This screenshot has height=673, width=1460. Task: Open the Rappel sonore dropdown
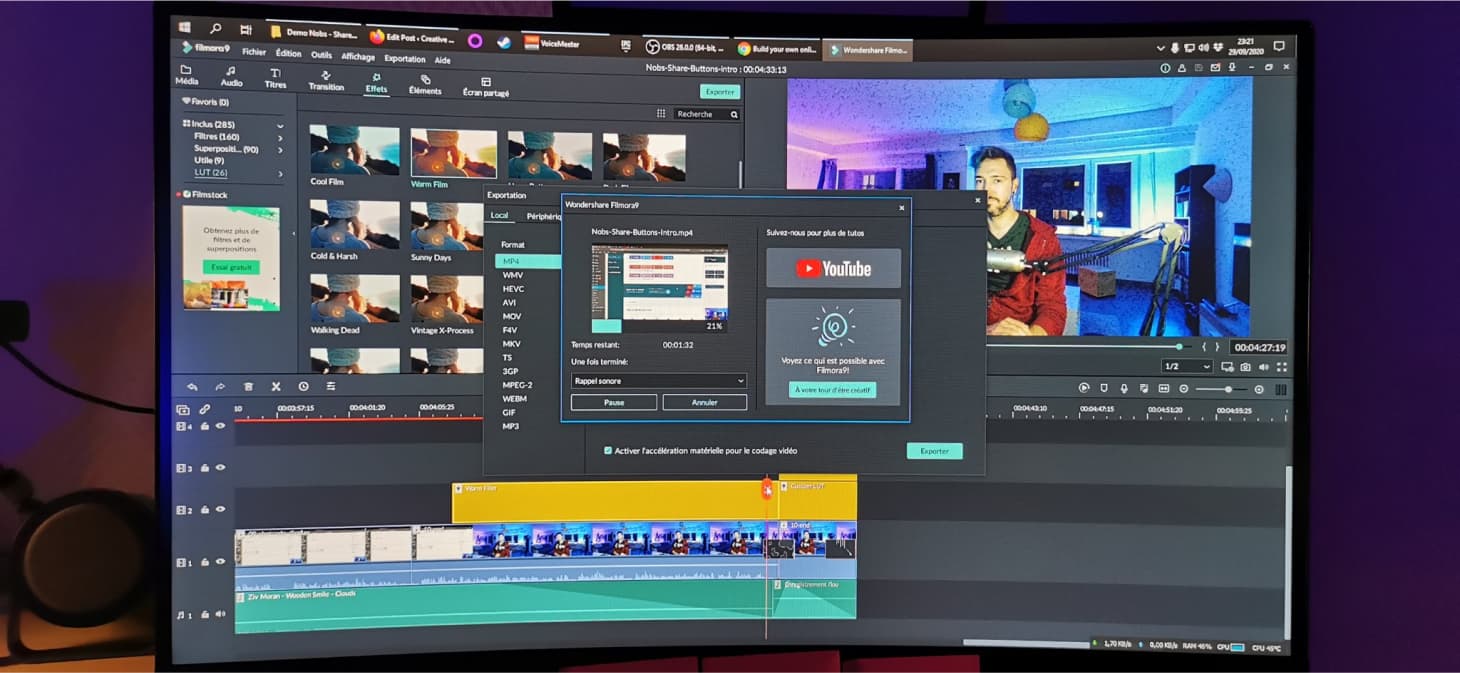tap(659, 381)
